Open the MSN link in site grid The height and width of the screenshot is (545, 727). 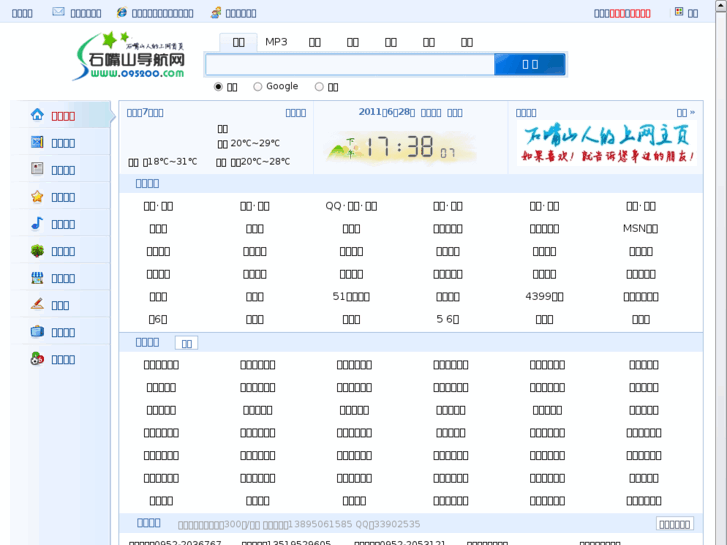(x=640, y=228)
